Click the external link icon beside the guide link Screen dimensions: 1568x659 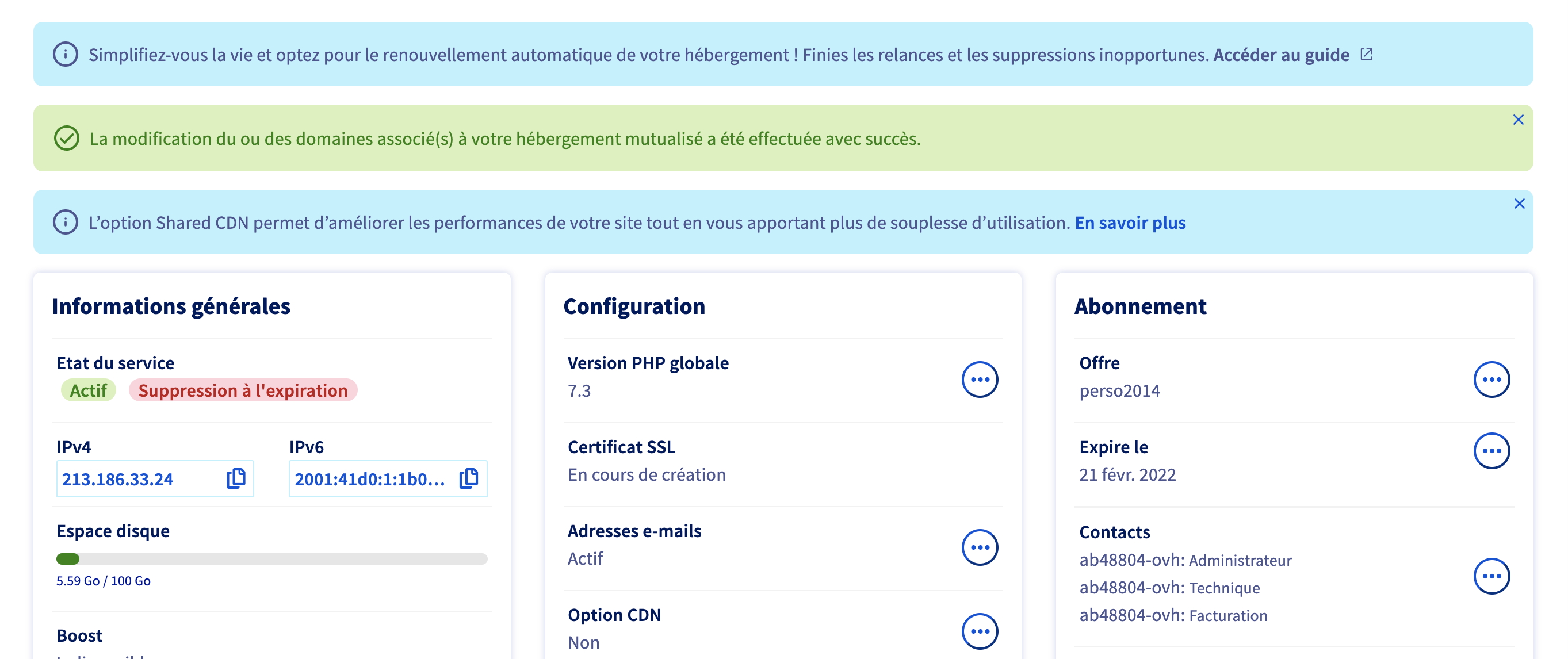pyautogui.click(x=1367, y=54)
